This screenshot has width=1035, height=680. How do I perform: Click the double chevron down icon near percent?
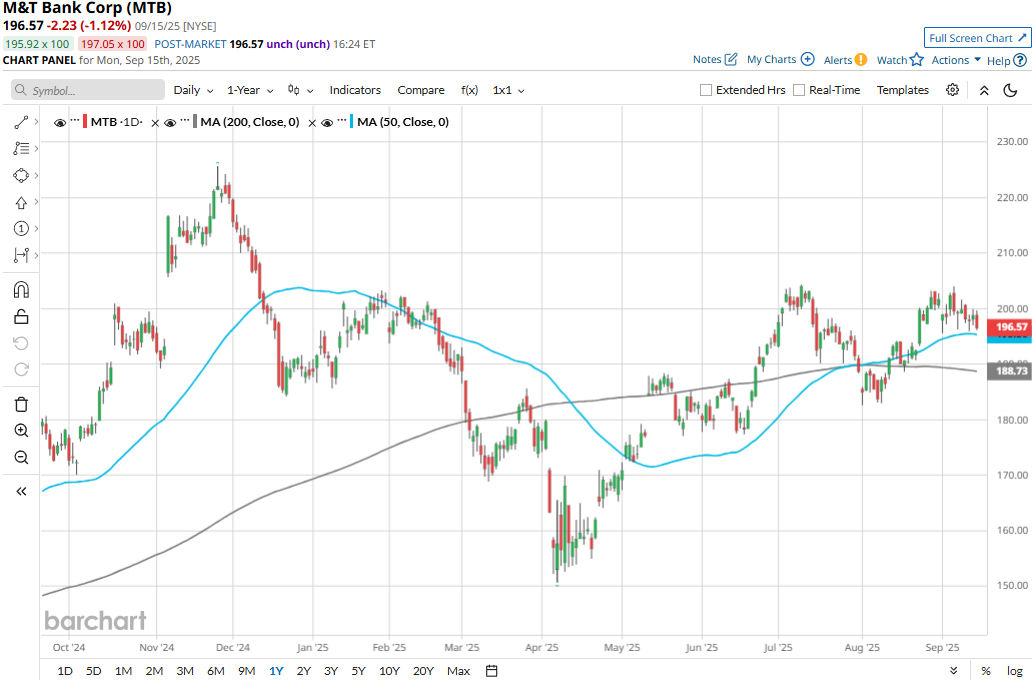pos(954,671)
